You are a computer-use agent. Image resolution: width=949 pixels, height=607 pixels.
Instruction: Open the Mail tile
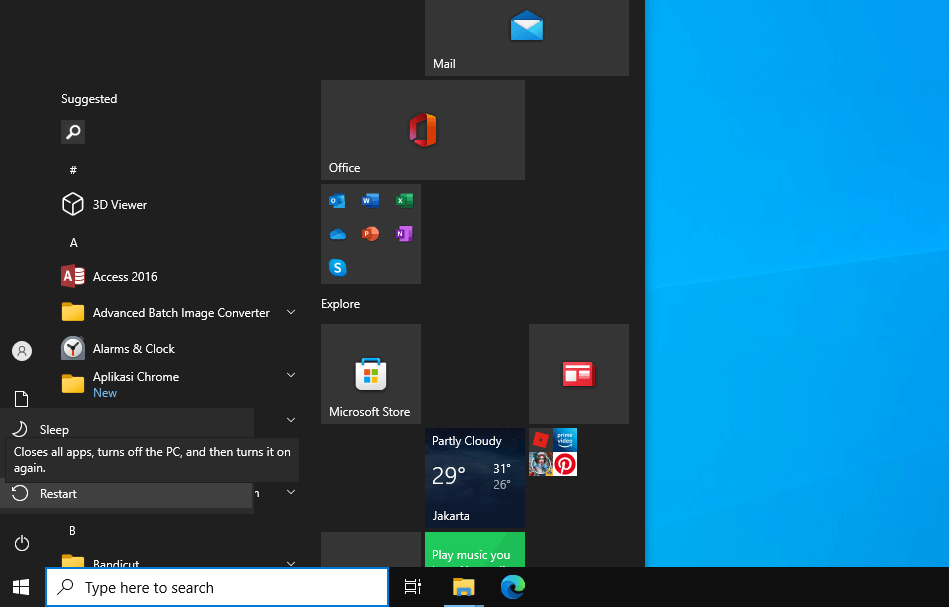point(527,38)
